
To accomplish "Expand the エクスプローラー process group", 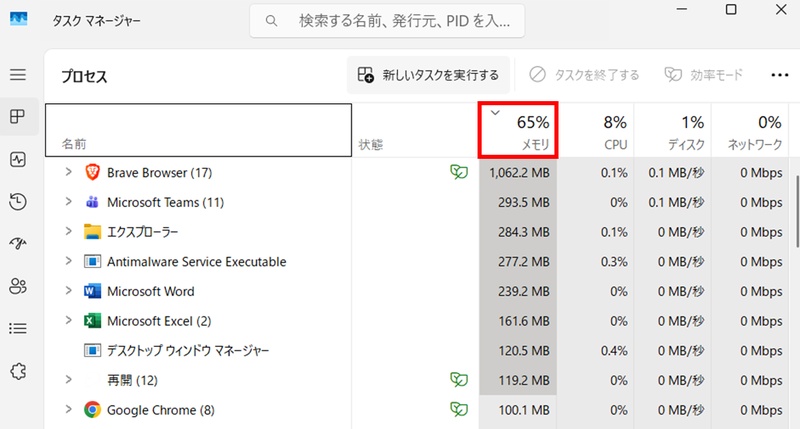I will click(68, 231).
